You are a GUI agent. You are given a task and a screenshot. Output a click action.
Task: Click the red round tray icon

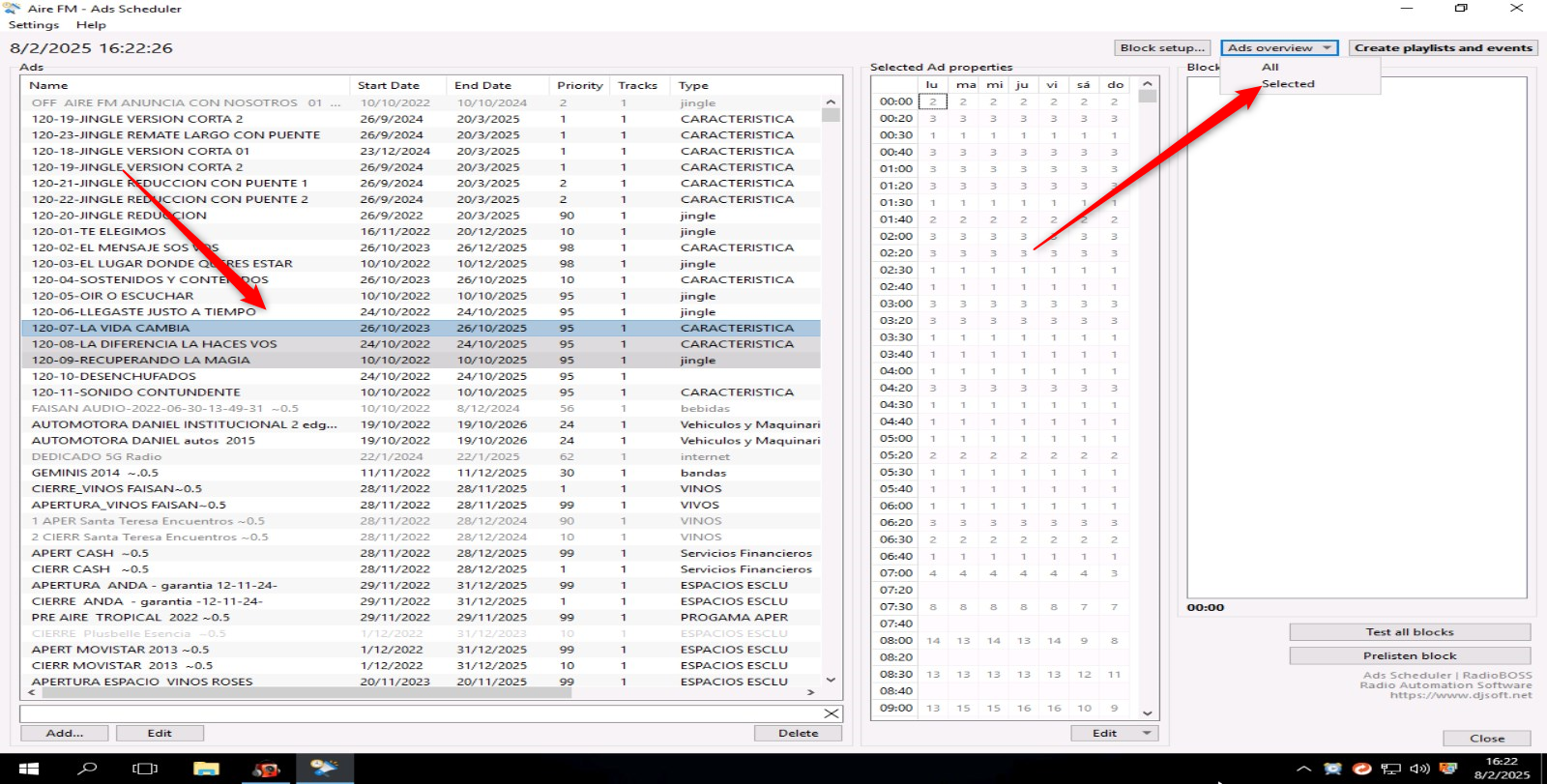pos(1361,769)
